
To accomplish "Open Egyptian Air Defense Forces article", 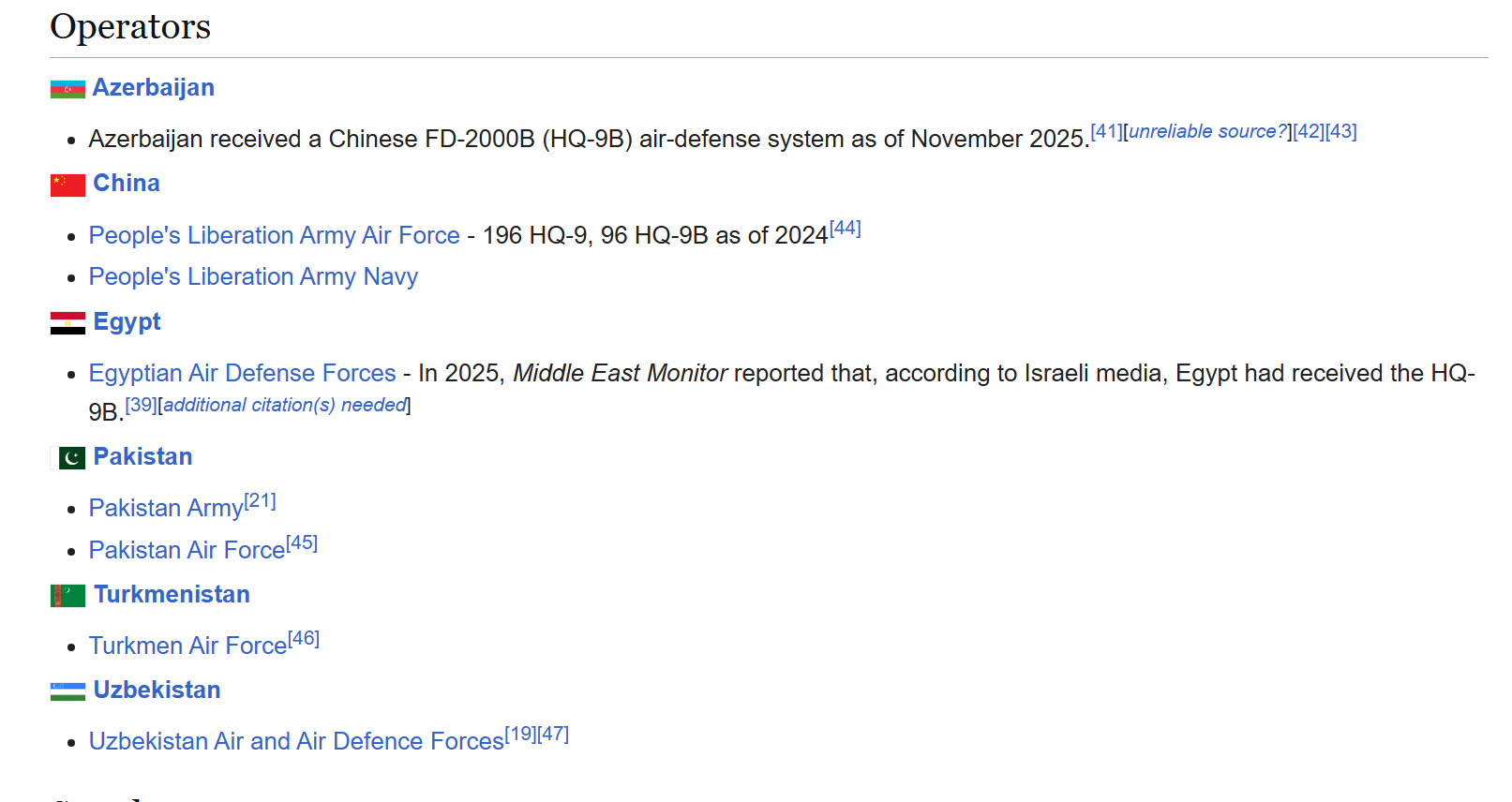I will [243, 373].
